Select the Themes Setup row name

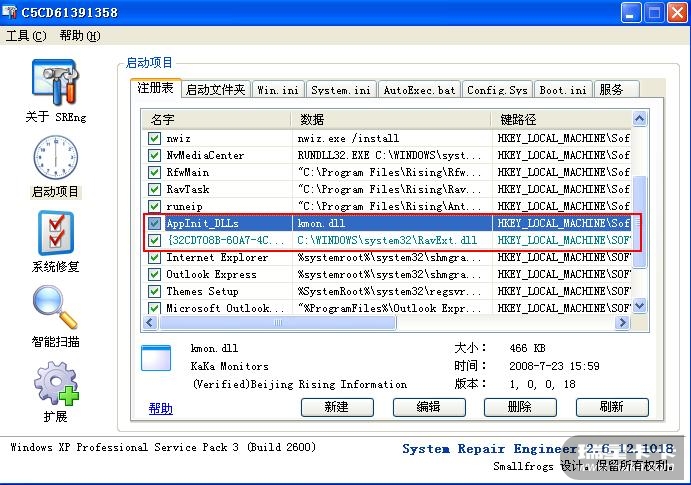tap(202, 291)
